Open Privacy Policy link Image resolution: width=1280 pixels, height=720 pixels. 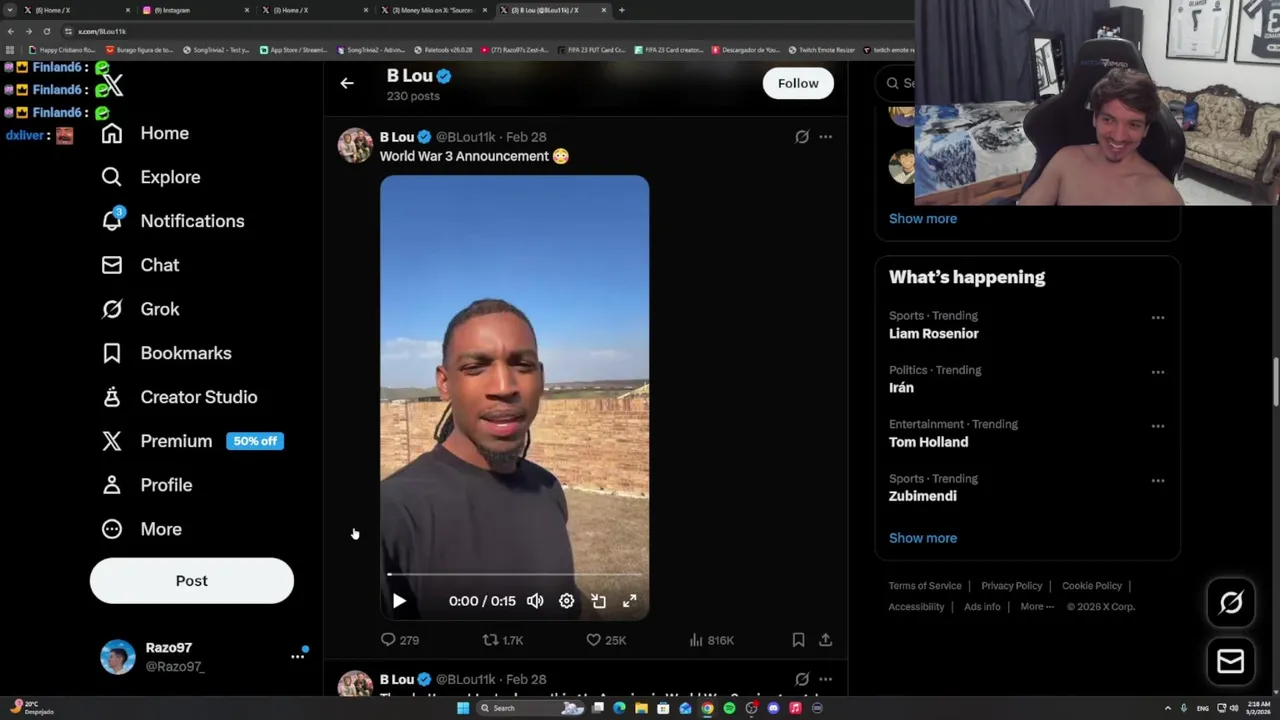click(x=1011, y=586)
